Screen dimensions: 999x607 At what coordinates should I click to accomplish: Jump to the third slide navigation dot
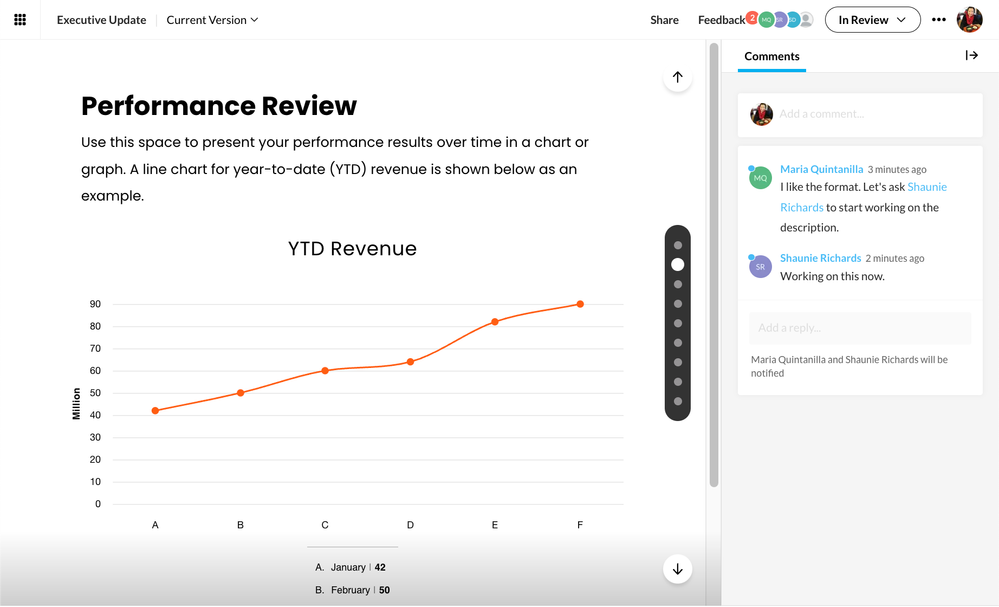[677, 284]
